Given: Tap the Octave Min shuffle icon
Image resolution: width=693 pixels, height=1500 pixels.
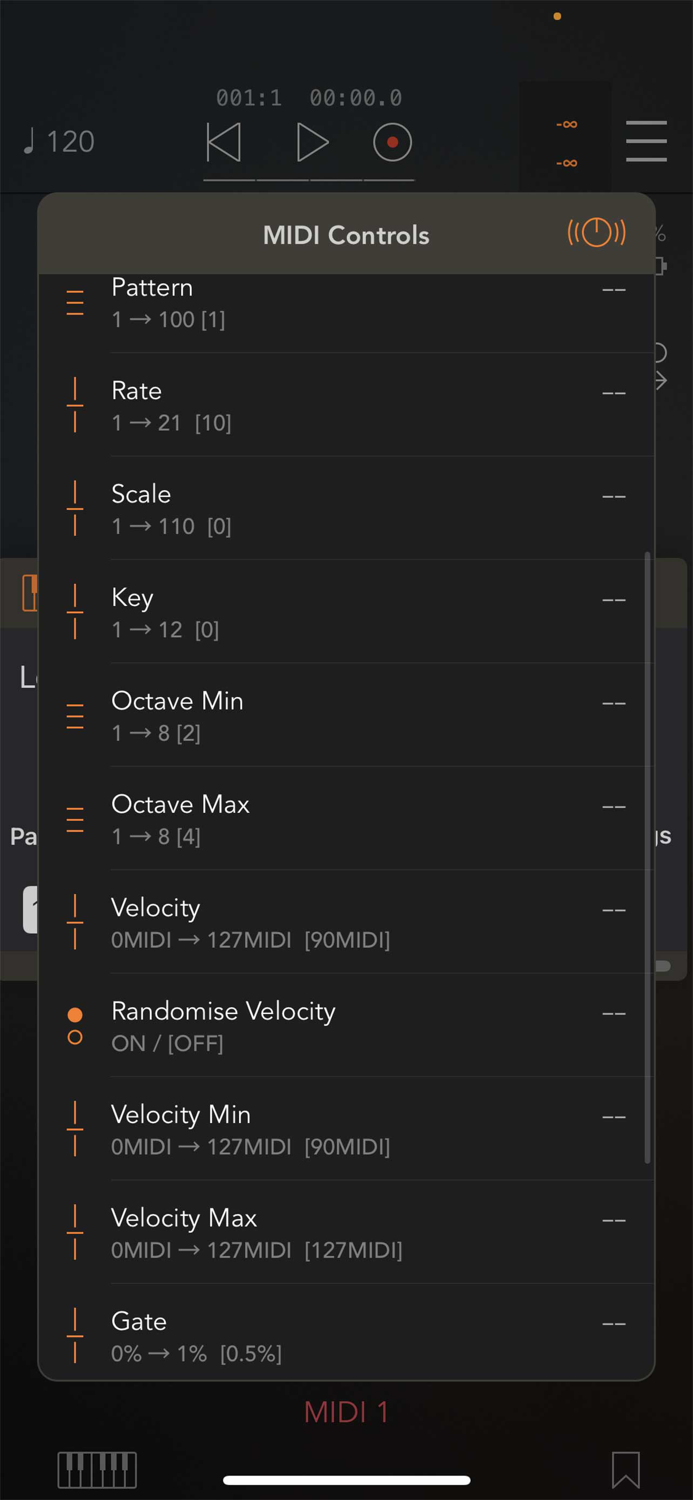Looking at the screenshot, I should click(x=74, y=715).
